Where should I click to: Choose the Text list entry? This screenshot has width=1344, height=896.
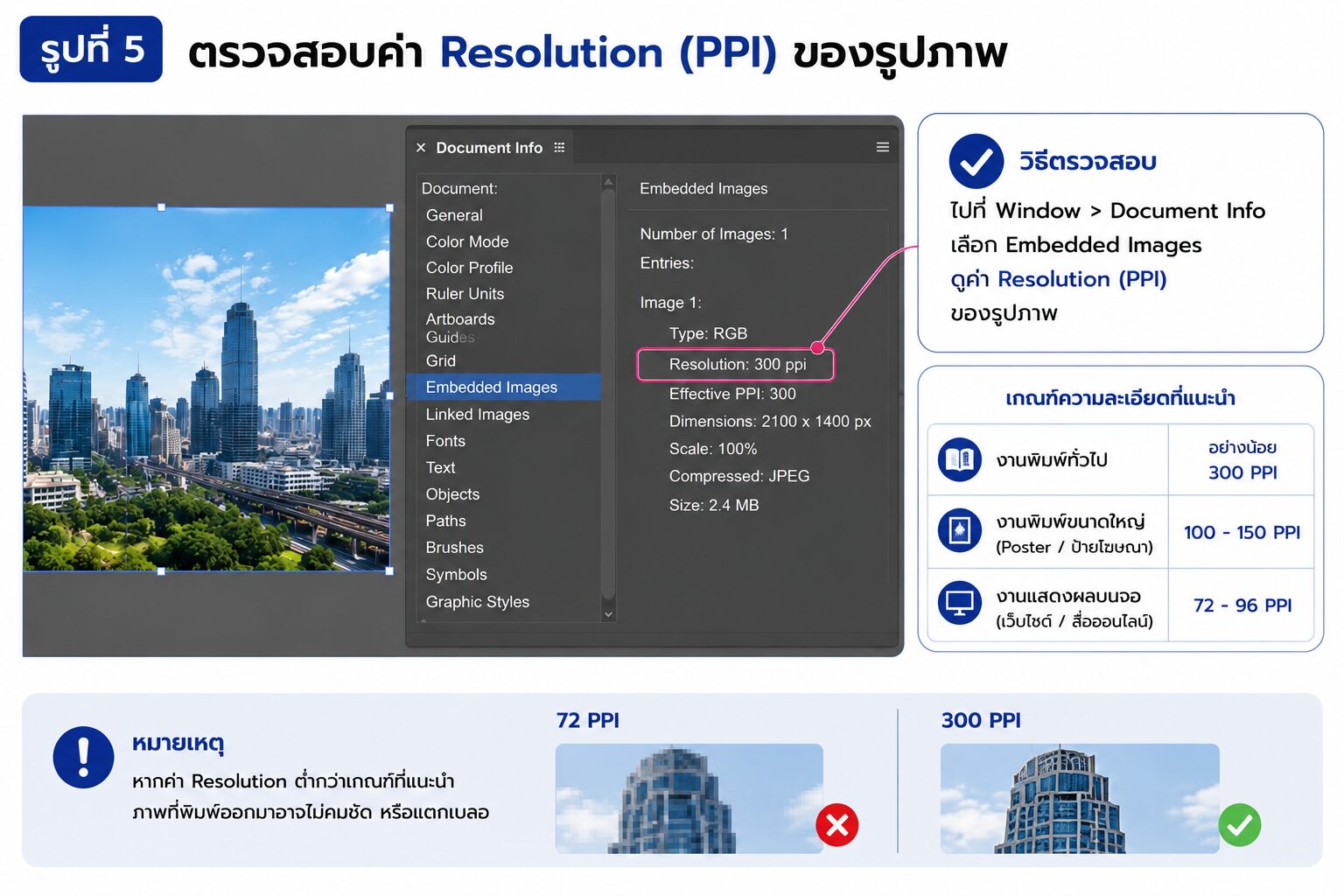point(440,467)
